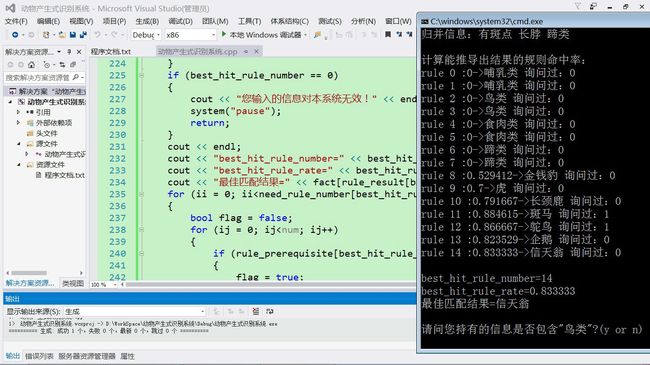The height and width of the screenshot is (365, 650).
Task: Select 程序文档.txt in Solution Explorer tree
Action: 64,175
